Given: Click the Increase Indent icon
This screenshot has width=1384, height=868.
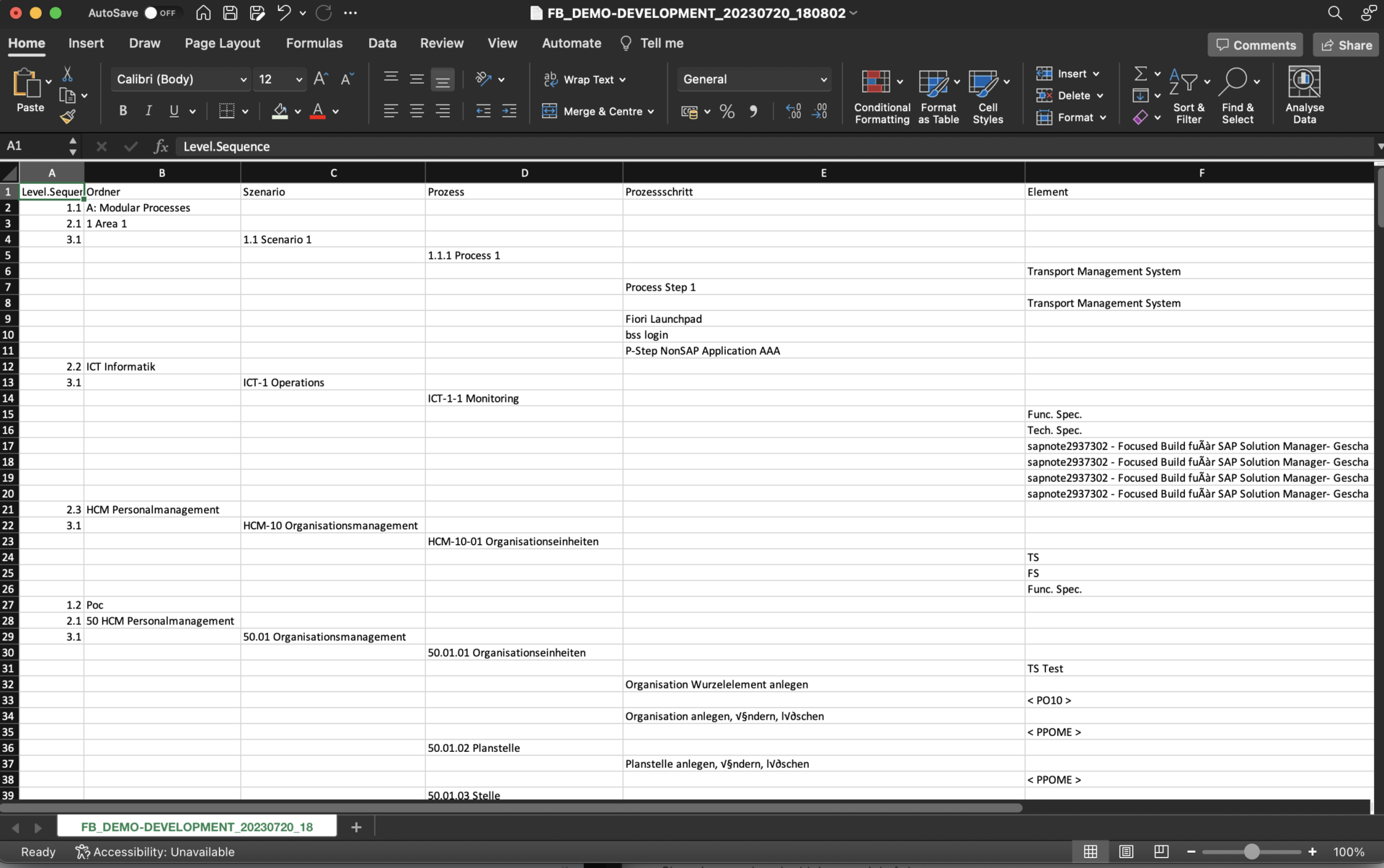Looking at the screenshot, I should point(509,111).
